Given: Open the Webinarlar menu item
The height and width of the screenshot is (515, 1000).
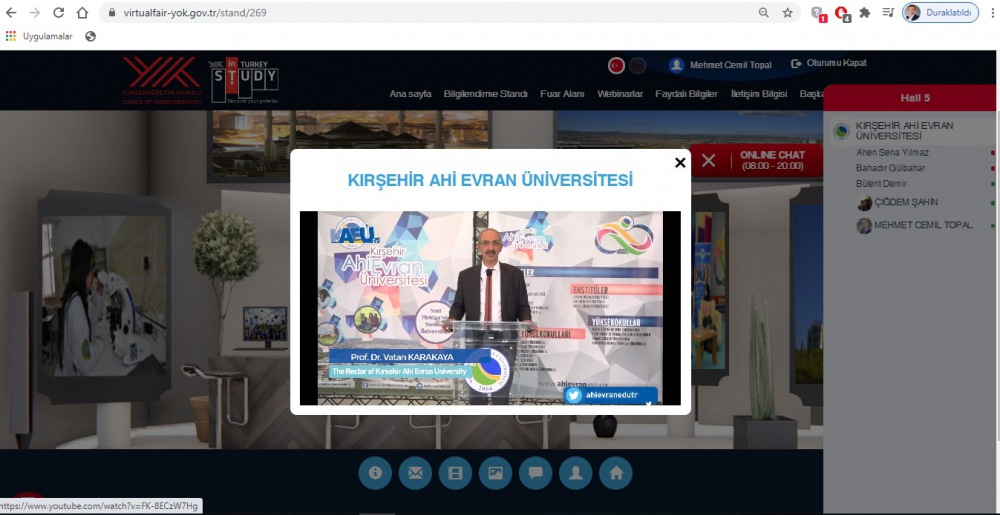Looking at the screenshot, I should 619,94.
